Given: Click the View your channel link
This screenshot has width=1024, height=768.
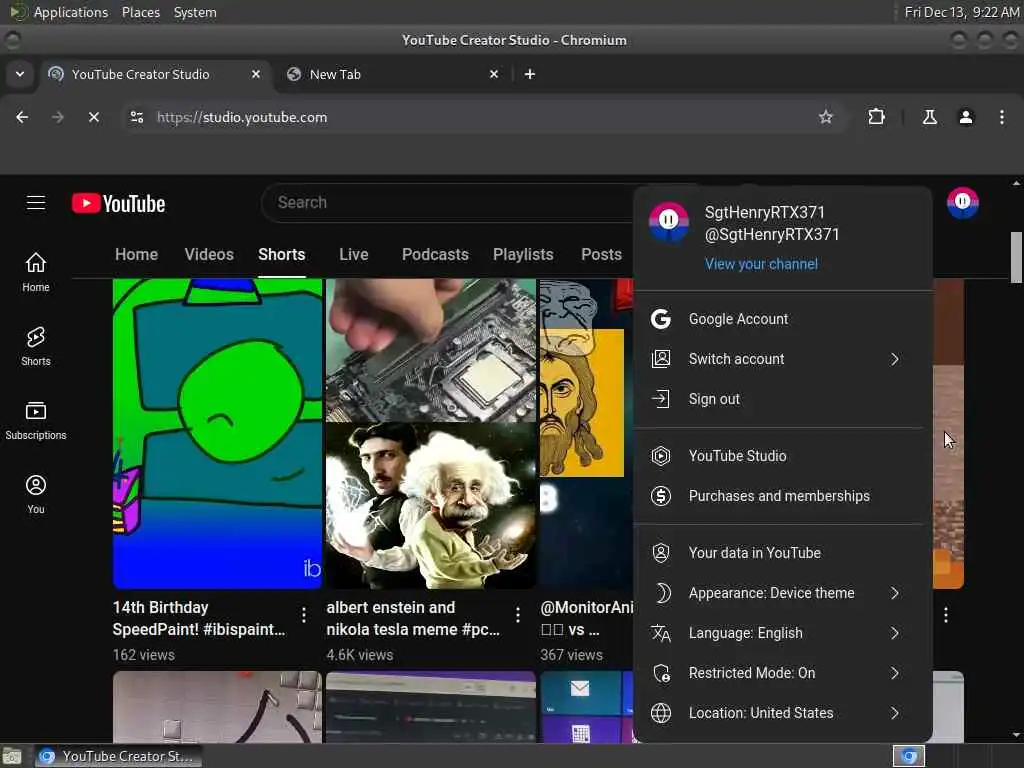Looking at the screenshot, I should pyautogui.click(x=761, y=264).
